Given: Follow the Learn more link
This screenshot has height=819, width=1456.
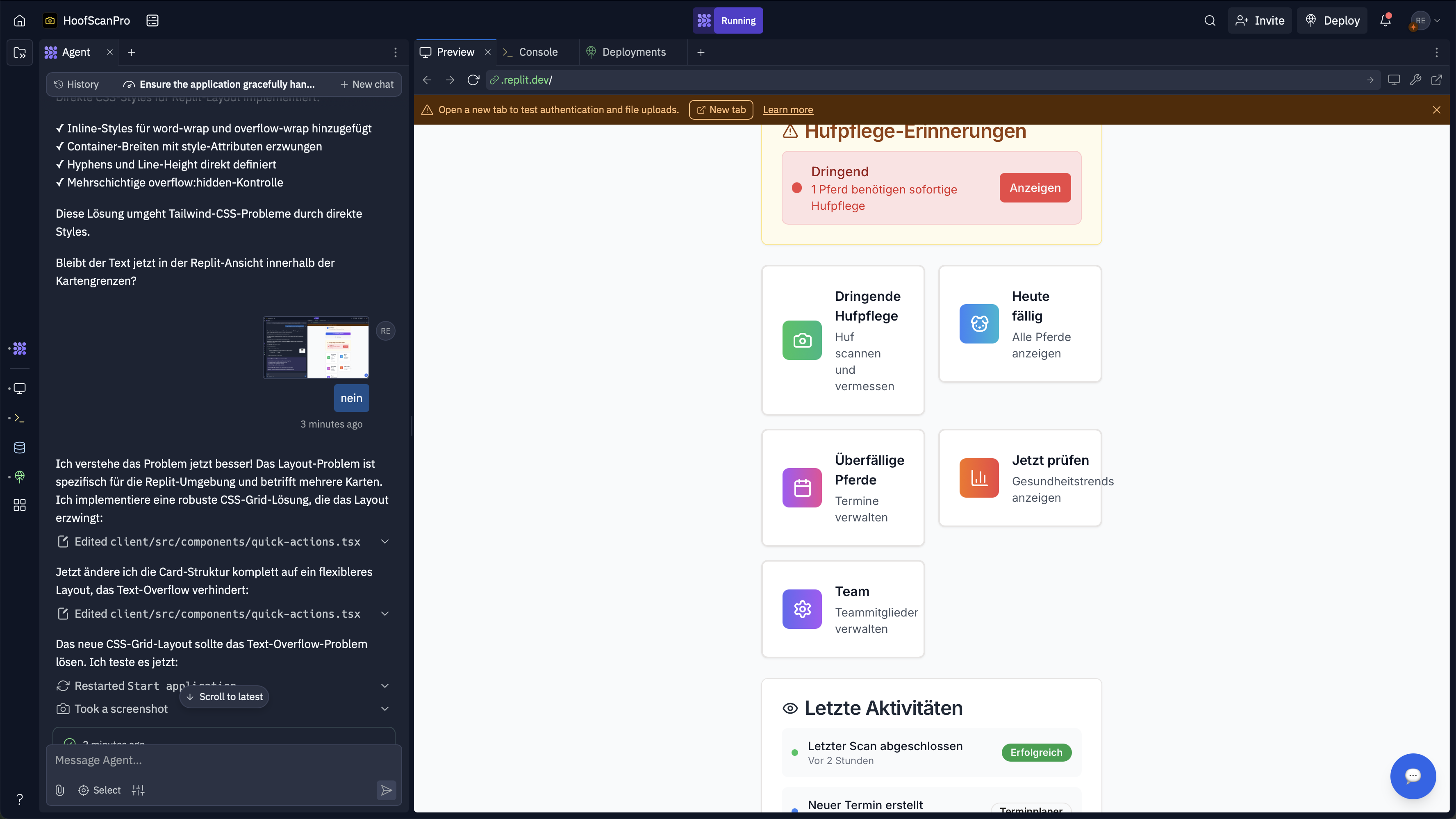Looking at the screenshot, I should [788, 110].
